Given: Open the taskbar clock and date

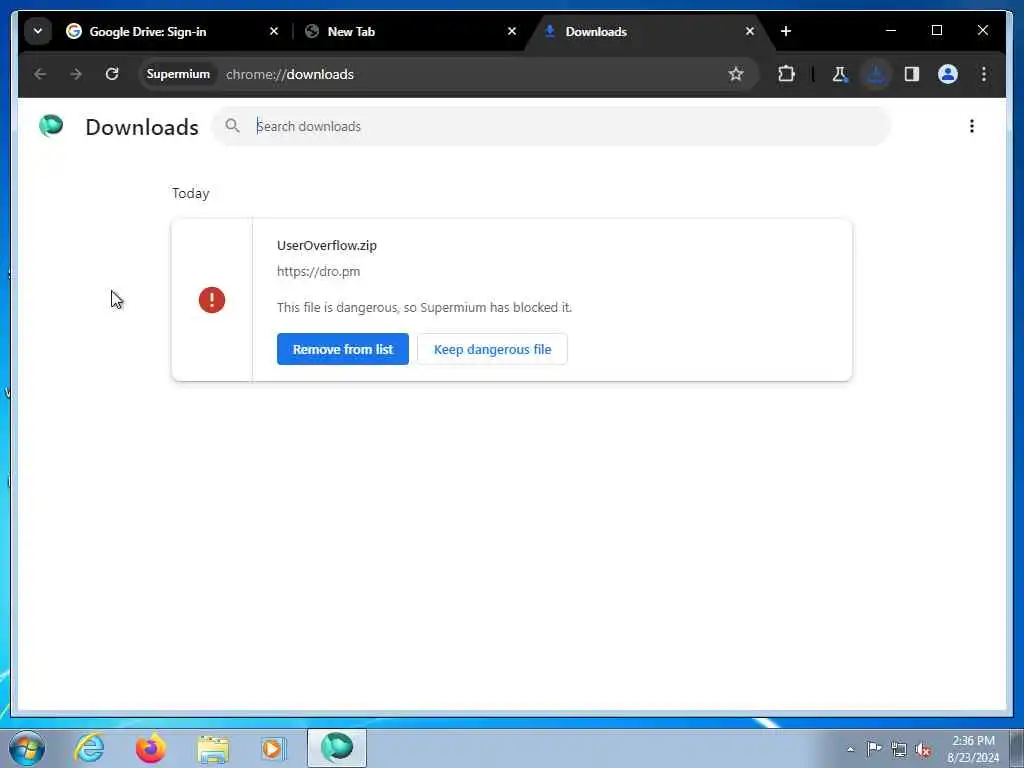Looking at the screenshot, I should click(x=973, y=749).
